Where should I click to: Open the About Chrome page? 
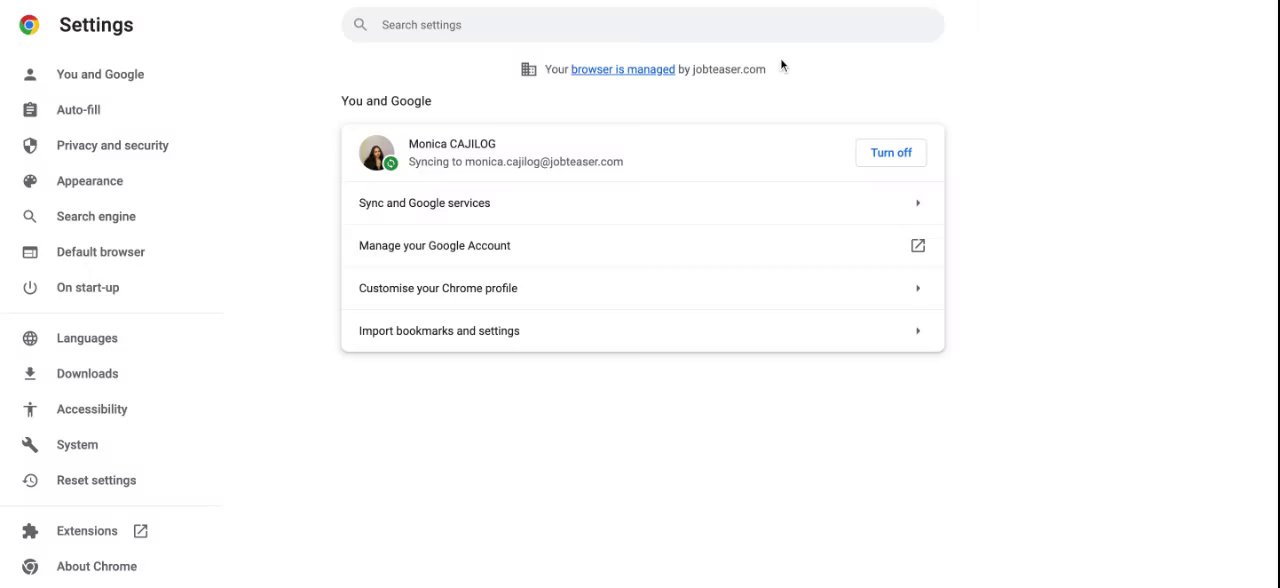pyautogui.click(x=96, y=566)
